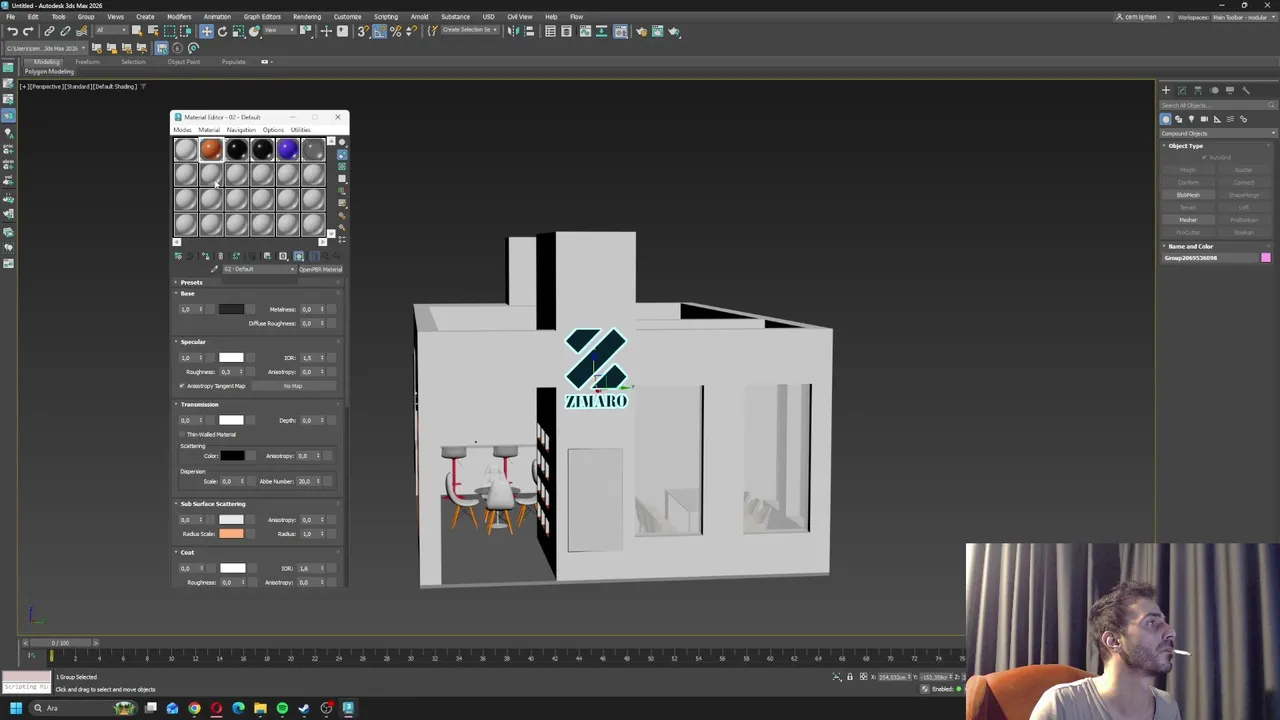Open the Compound Objects category dropdown
The width and height of the screenshot is (1280, 720).
pos(1218,133)
